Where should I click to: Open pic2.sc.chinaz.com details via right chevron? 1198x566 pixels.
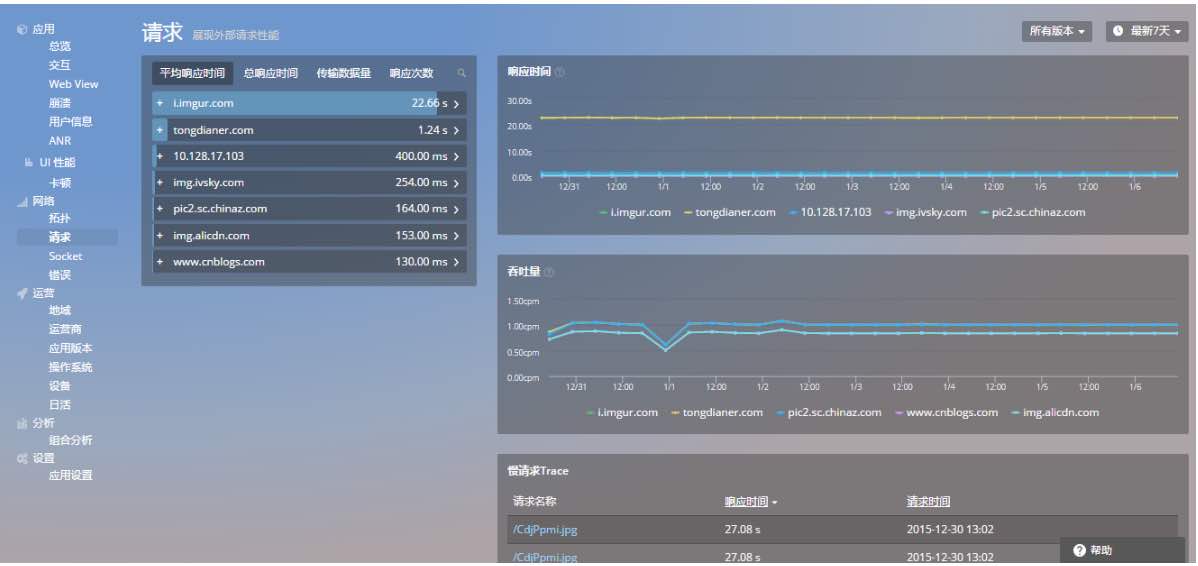(x=456, y=209)
